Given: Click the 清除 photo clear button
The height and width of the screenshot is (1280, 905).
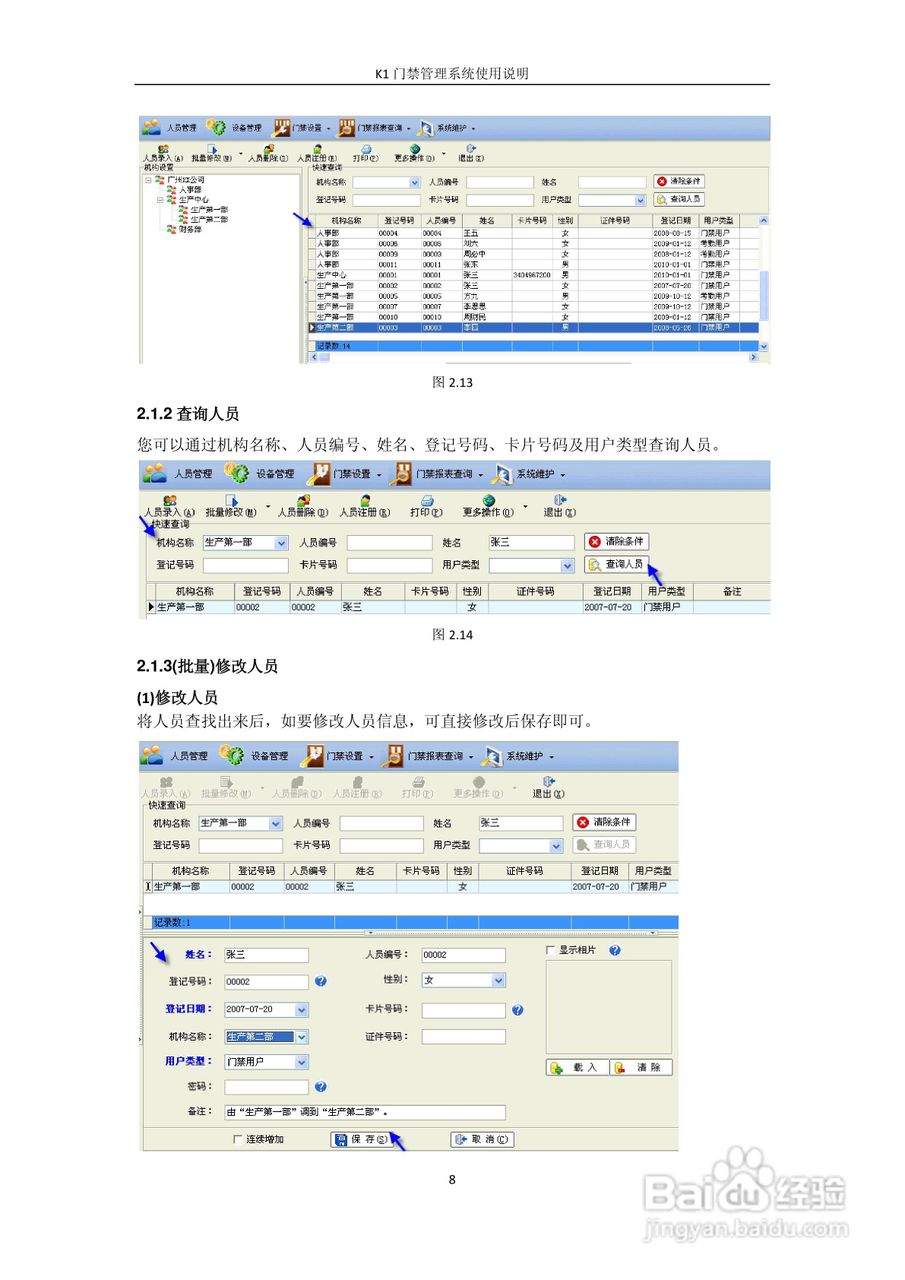Looking at the screenshot, I should (642, 1068).
